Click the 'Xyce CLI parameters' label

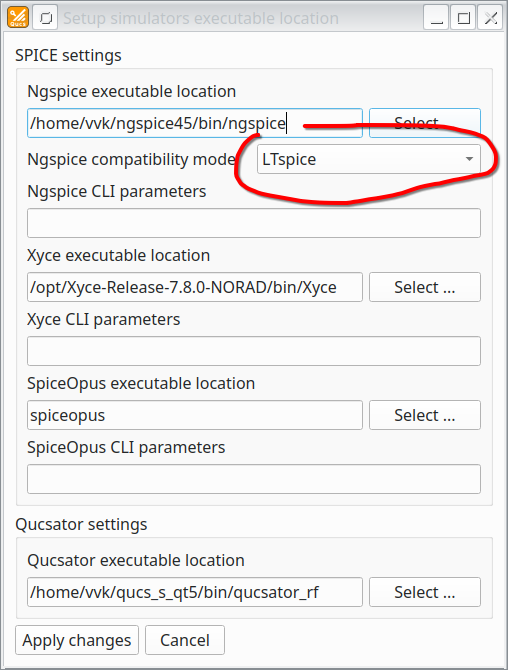[103, 319]
